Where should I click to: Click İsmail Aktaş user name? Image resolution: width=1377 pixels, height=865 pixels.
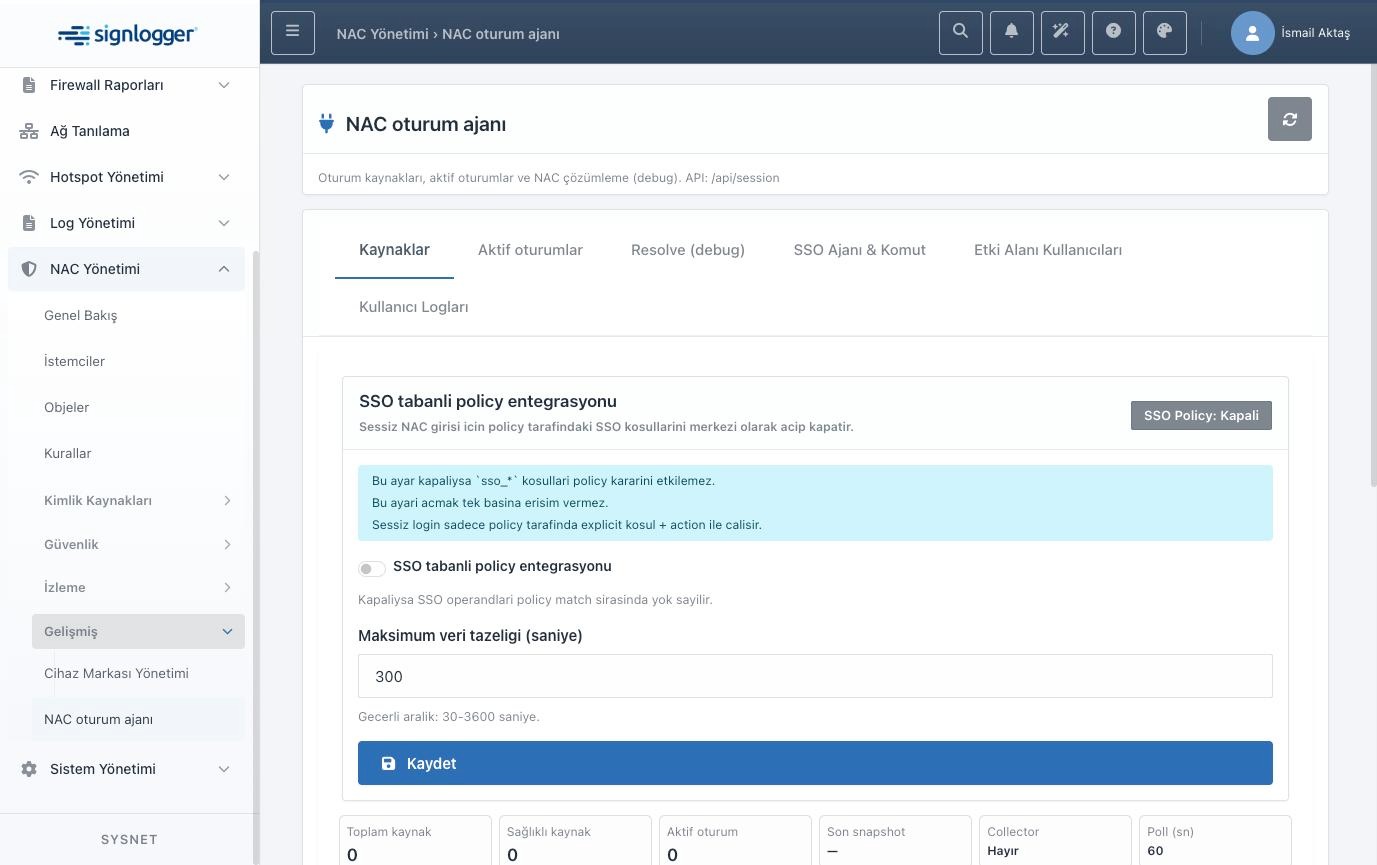1316,33
